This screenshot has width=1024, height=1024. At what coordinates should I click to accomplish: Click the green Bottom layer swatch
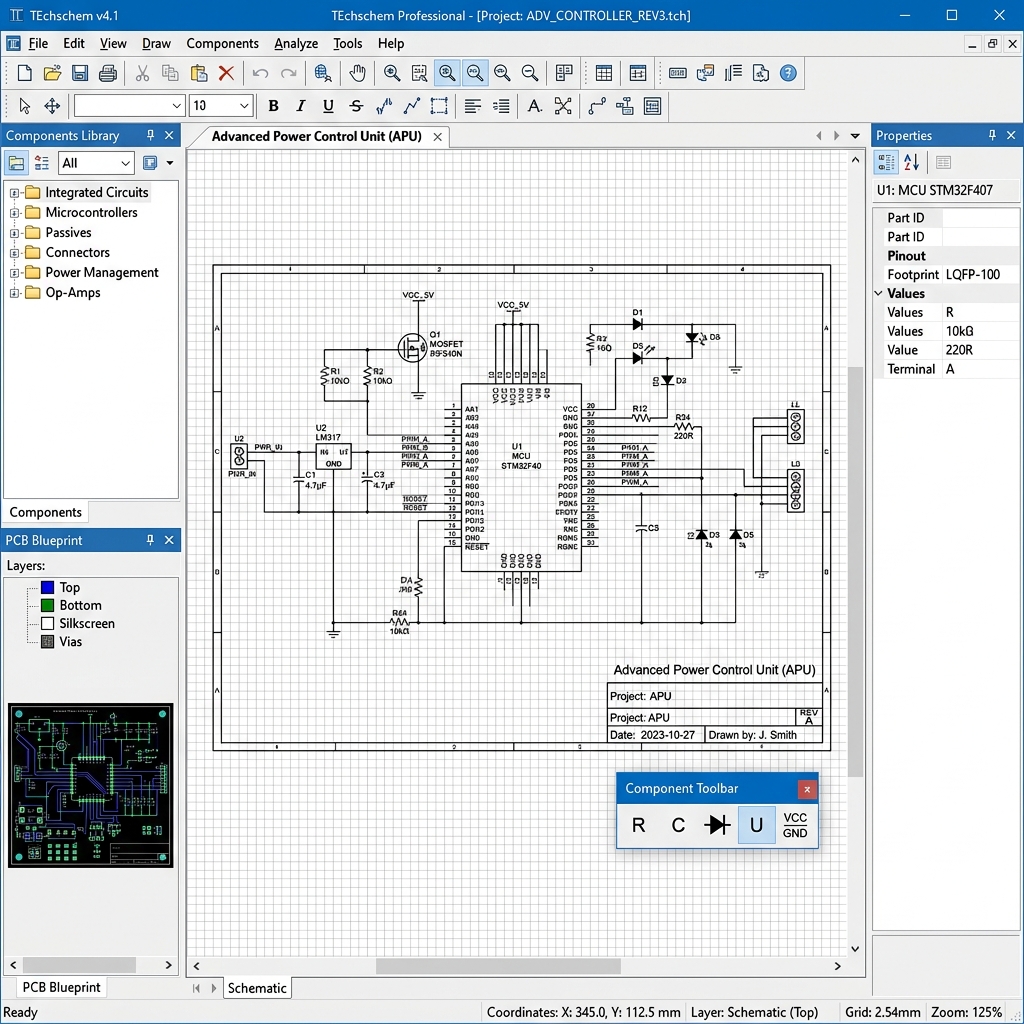pyautogui.click(x=48, y=605)
